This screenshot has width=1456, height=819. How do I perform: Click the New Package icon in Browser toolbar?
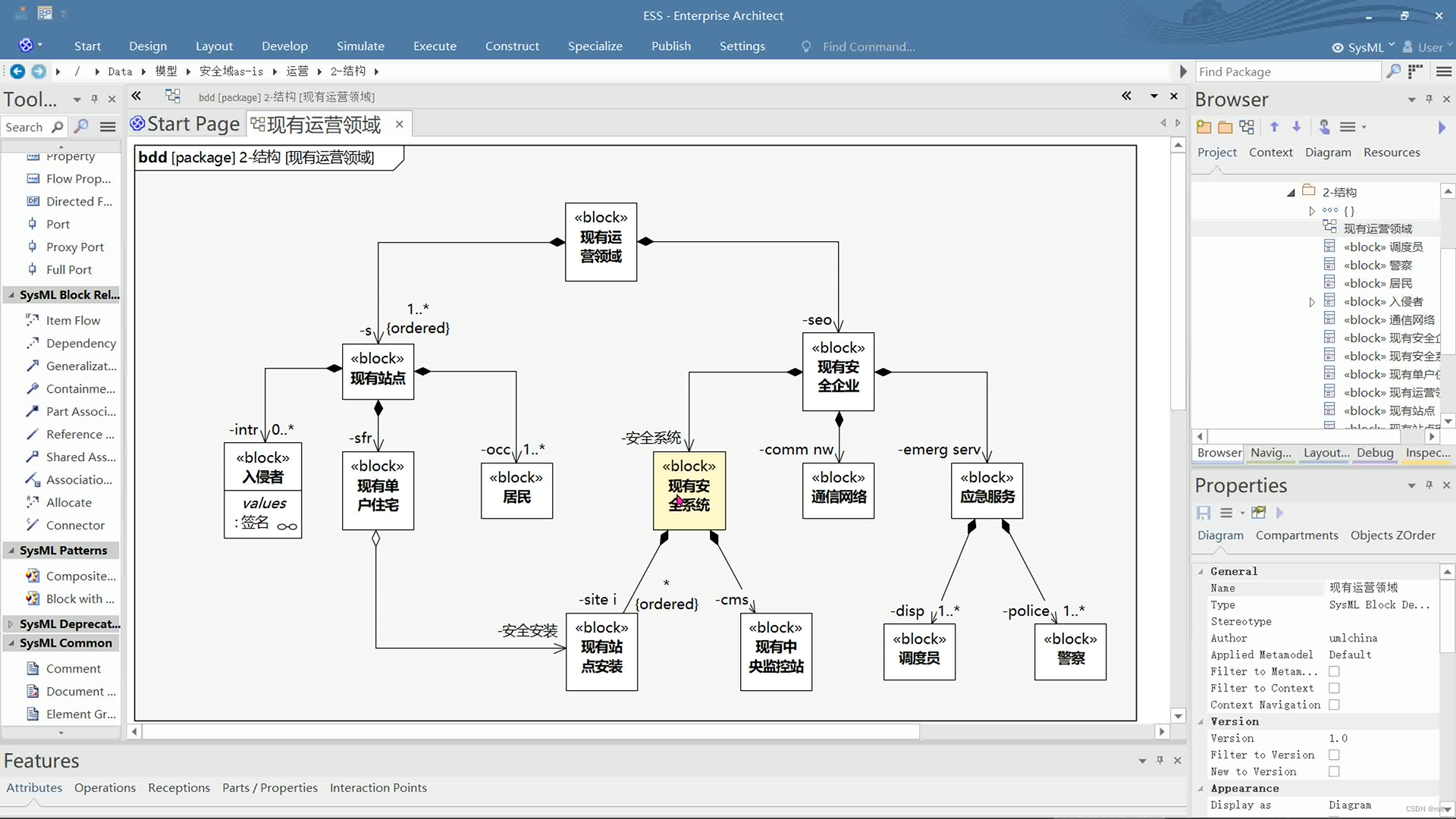pos(1203,127)
